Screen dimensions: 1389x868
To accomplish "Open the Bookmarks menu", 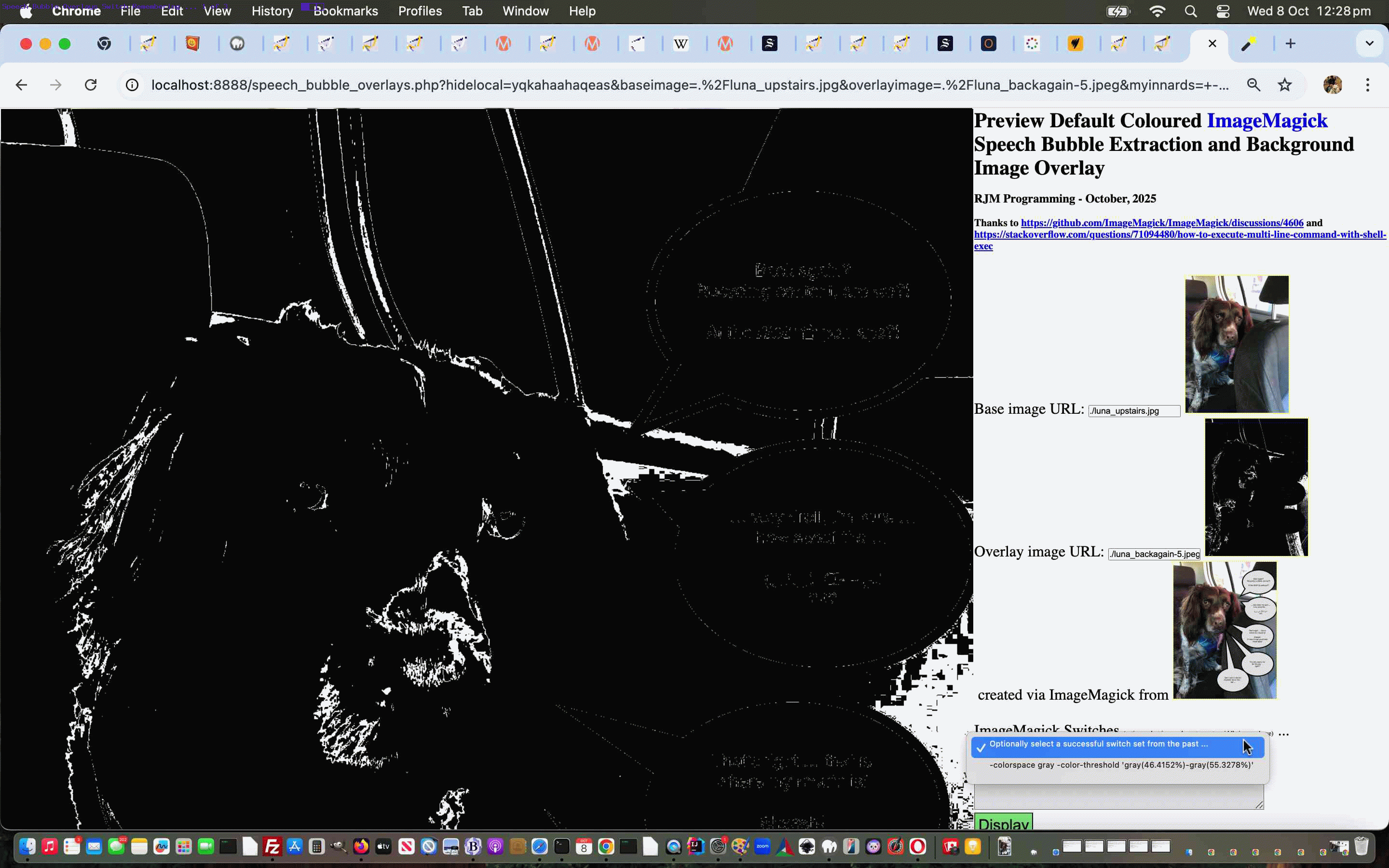I will 345,11.
